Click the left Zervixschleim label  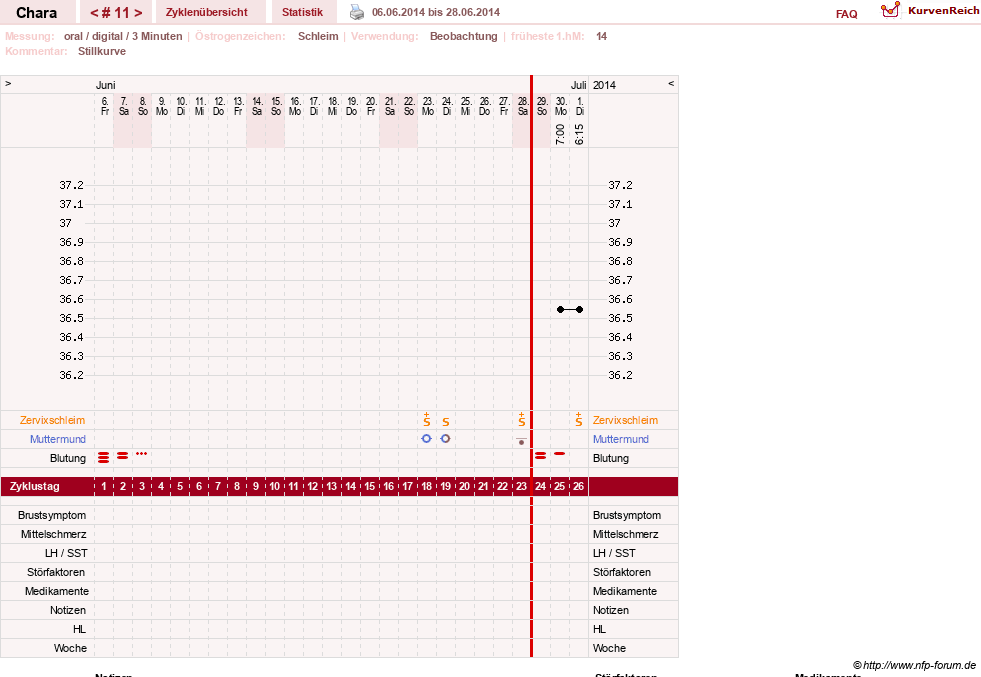click(53, 420)
